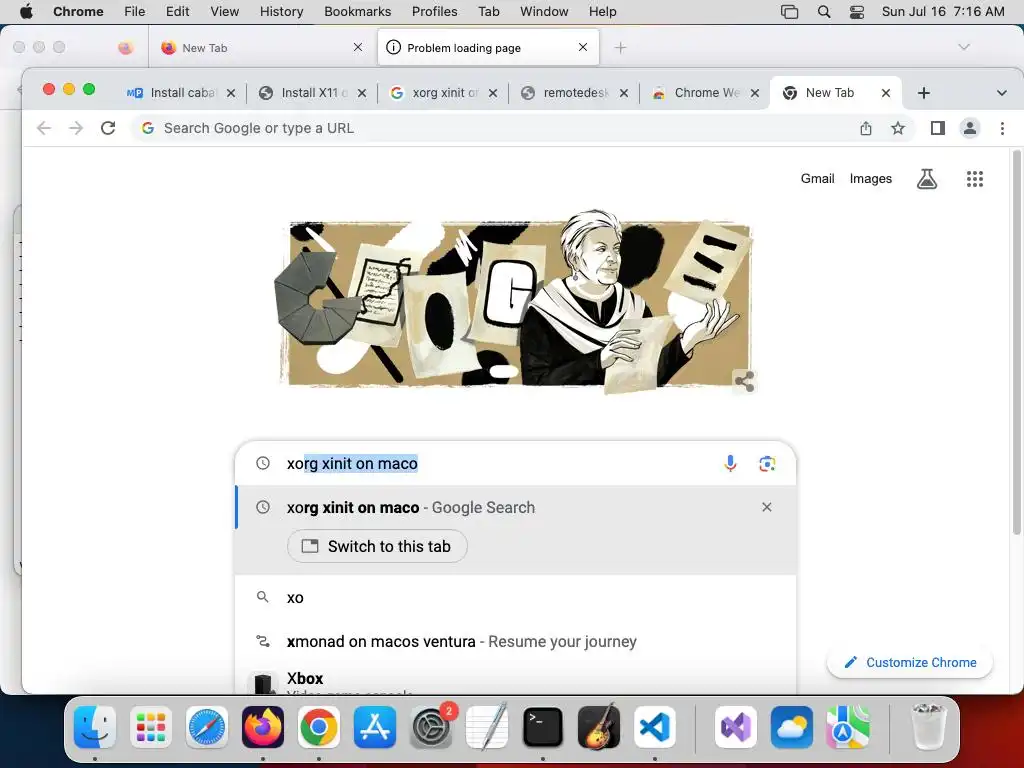The height and width of the screenshot is (768, 1024).
Task: Open GarageBand from the Dock
Action: tap(599, 727)
